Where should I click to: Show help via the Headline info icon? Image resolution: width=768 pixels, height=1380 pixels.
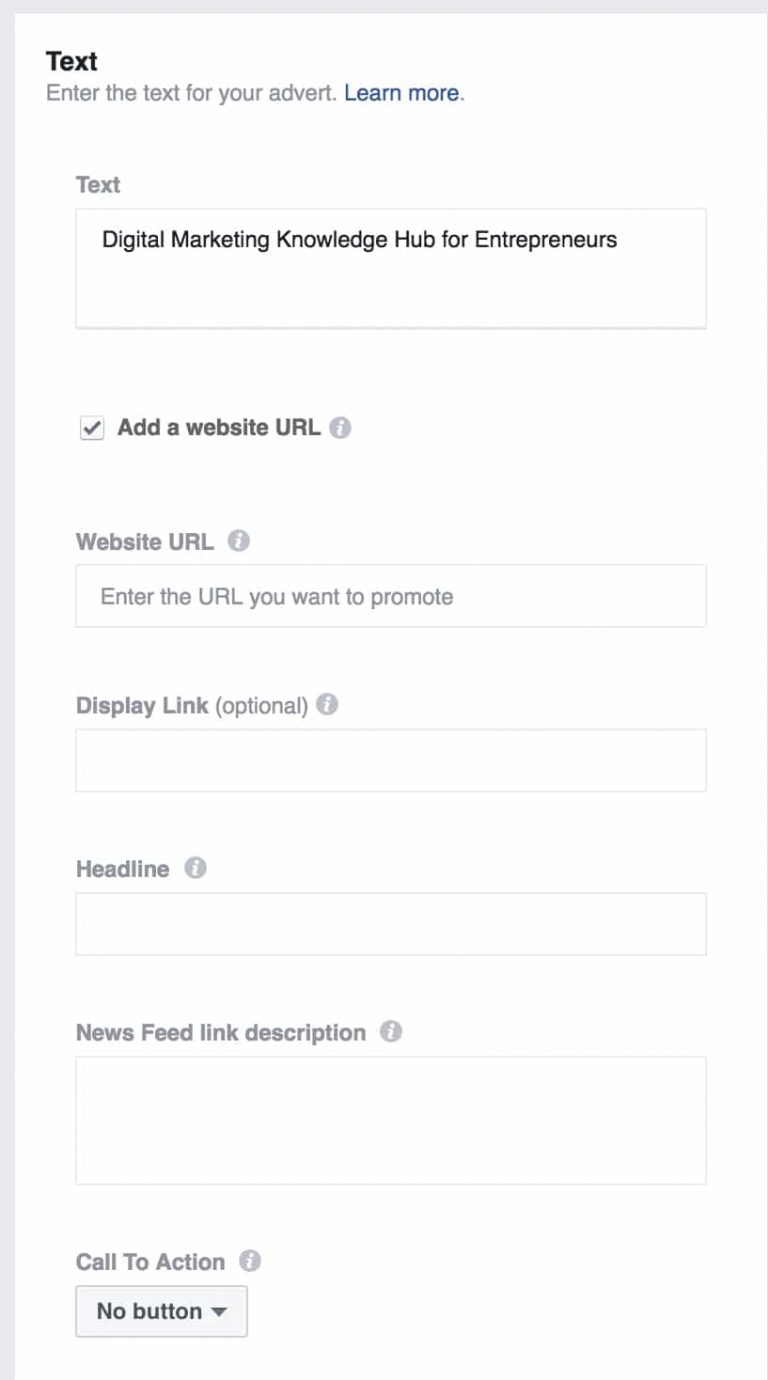tap(195, 868)
